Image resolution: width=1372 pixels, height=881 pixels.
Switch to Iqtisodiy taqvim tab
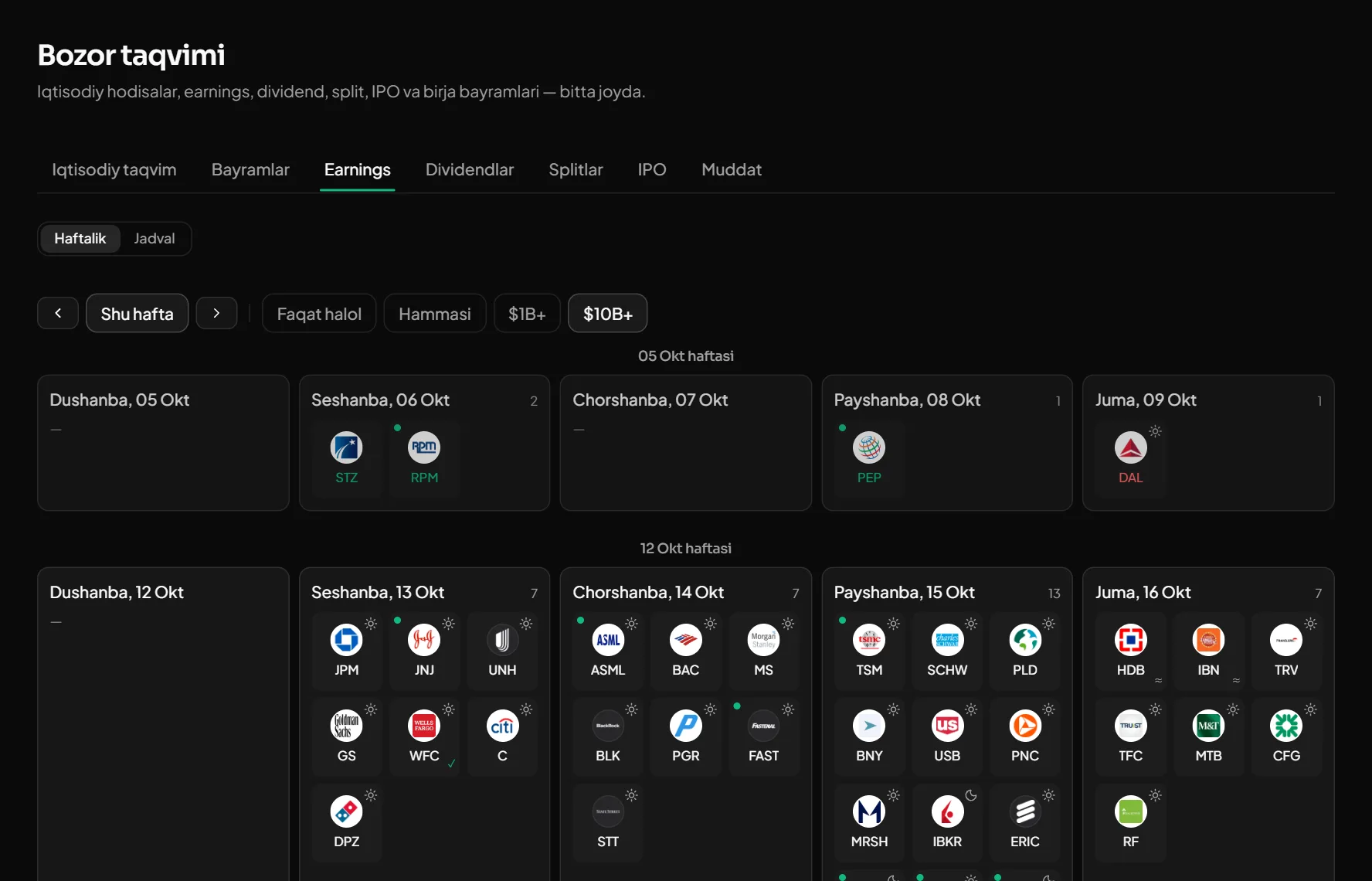point(114,169)
